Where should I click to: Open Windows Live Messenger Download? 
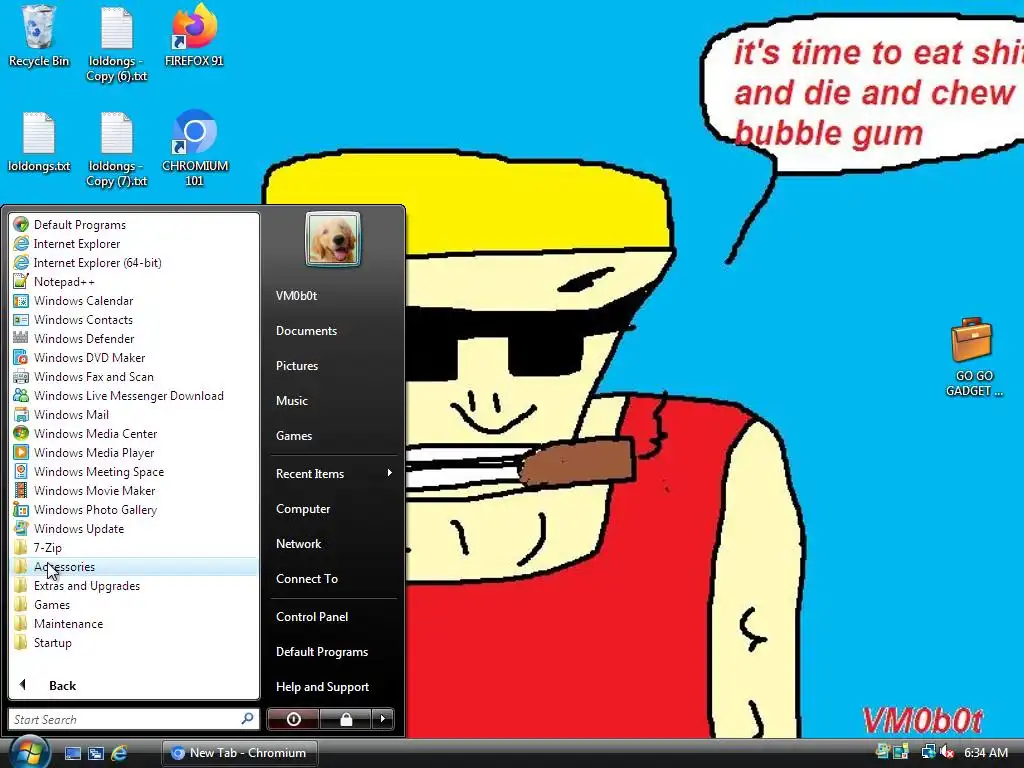click(x=134, y=396)
